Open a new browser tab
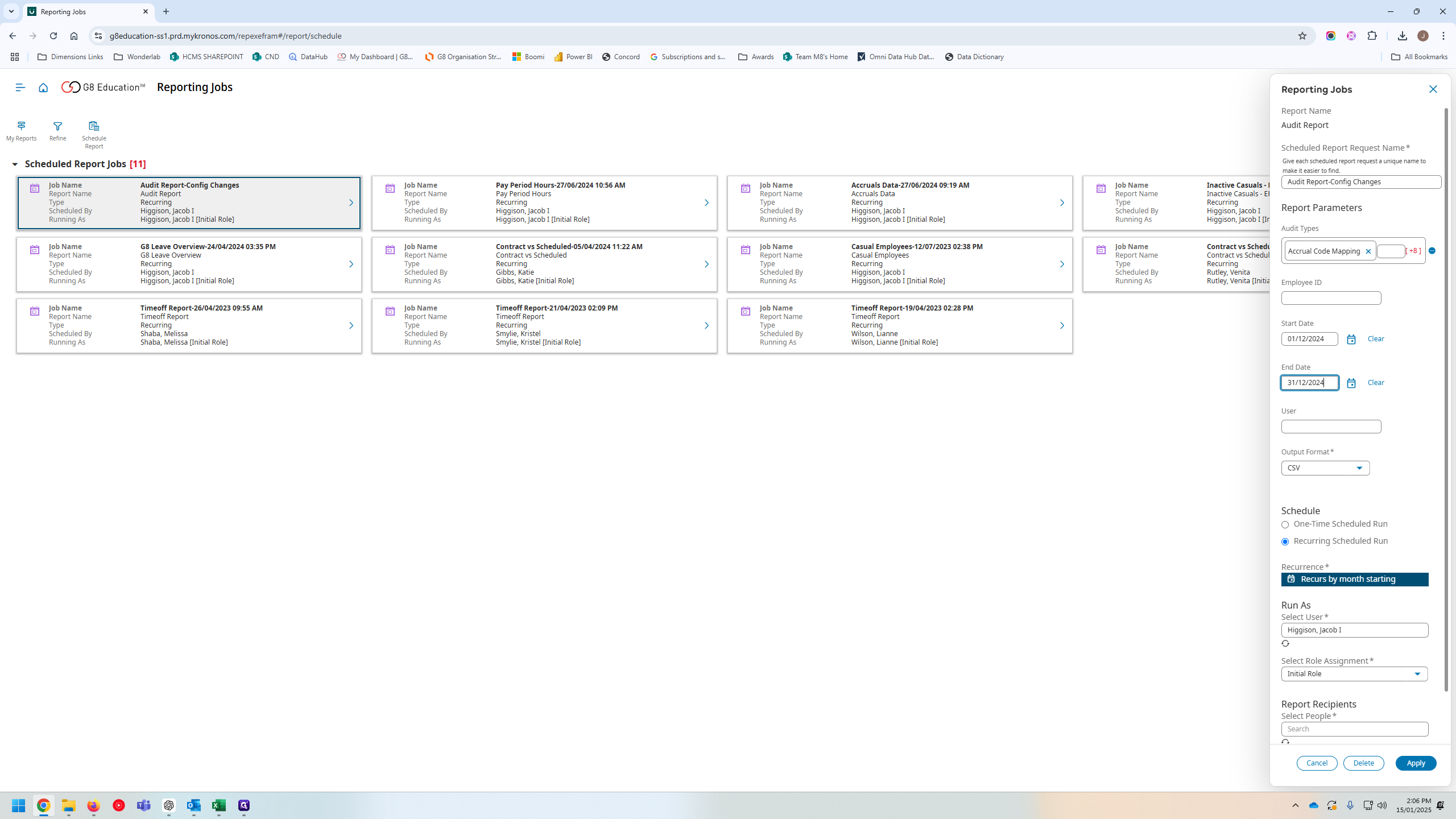 click(x=166, y=11)
